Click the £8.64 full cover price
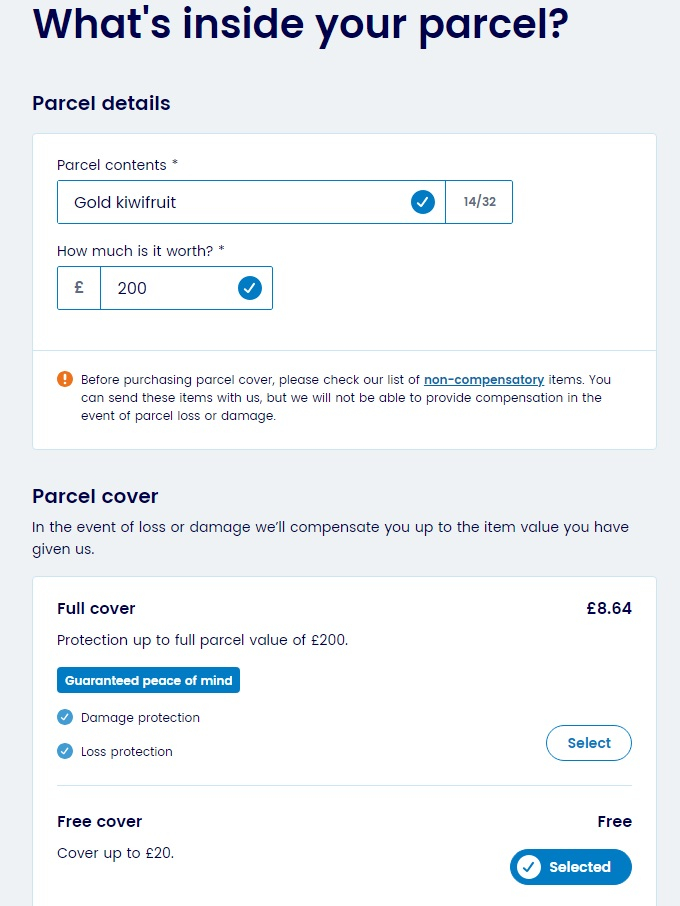 (x=609, y=608)
